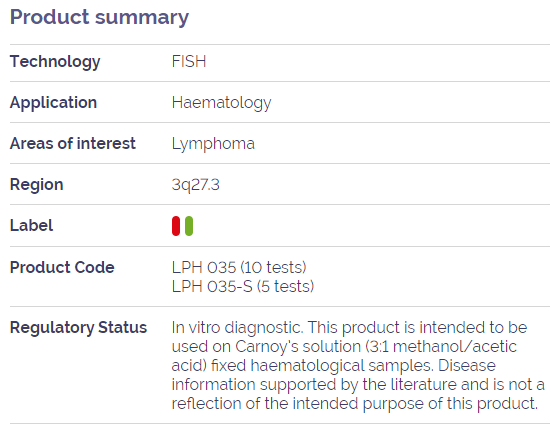Click the FISH technology value
This screenshot has height=426, width=551.
tap(189, 62)
